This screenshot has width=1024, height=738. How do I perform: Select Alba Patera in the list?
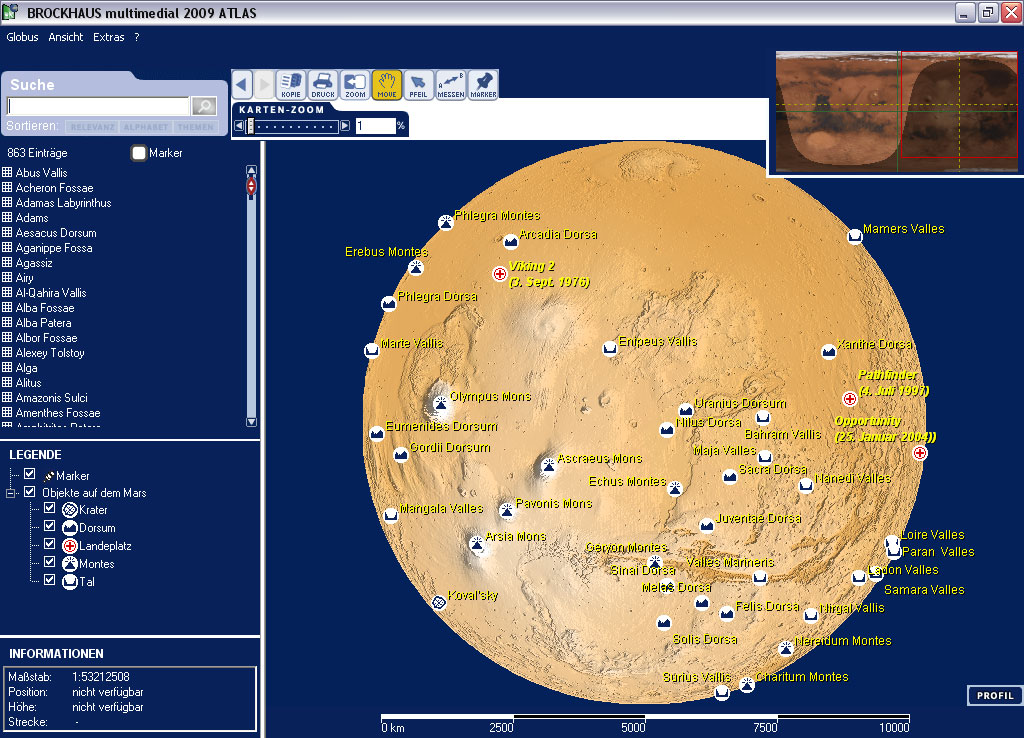[43, 323]
